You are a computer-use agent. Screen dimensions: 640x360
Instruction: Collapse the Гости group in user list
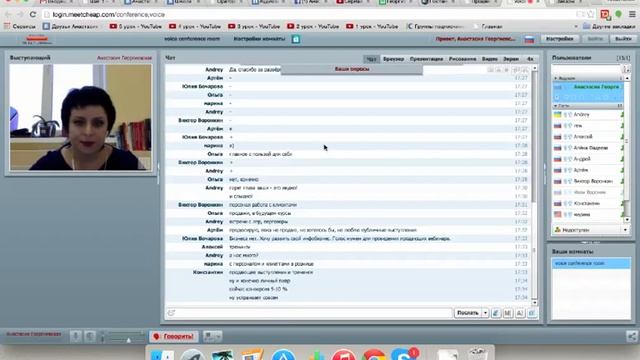(x=556, y=106)
